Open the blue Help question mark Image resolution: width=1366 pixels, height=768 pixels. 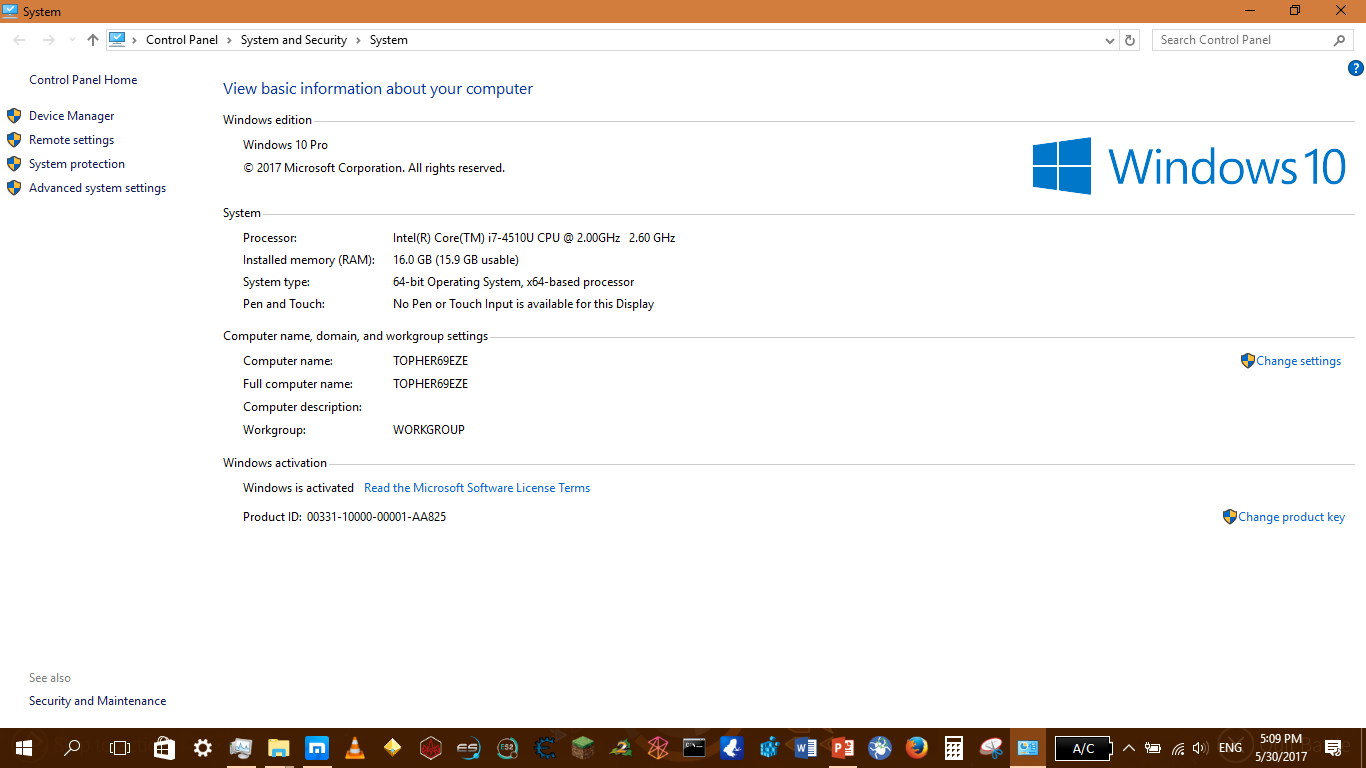point(1356,68)
